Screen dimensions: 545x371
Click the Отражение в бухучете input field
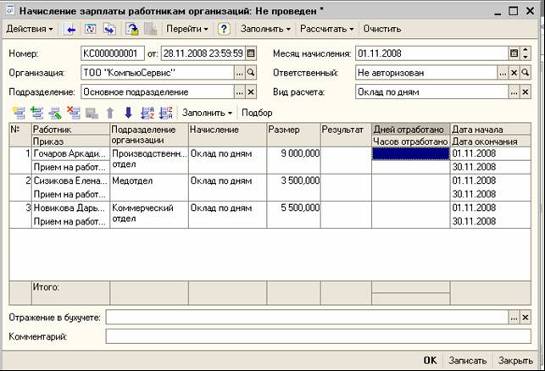tap(307, 317)
